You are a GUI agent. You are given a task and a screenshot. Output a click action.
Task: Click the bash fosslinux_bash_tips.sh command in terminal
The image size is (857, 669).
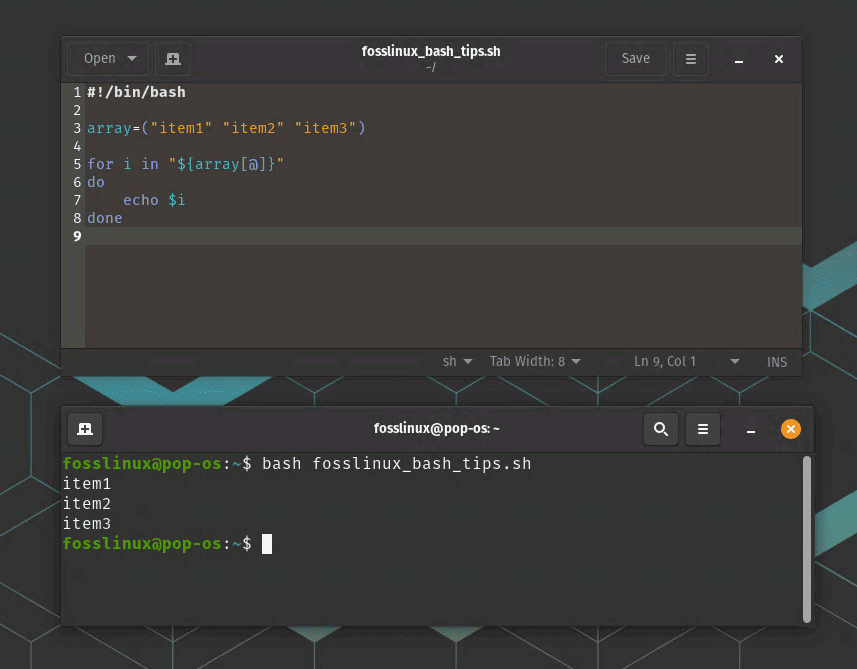point(396,463)
